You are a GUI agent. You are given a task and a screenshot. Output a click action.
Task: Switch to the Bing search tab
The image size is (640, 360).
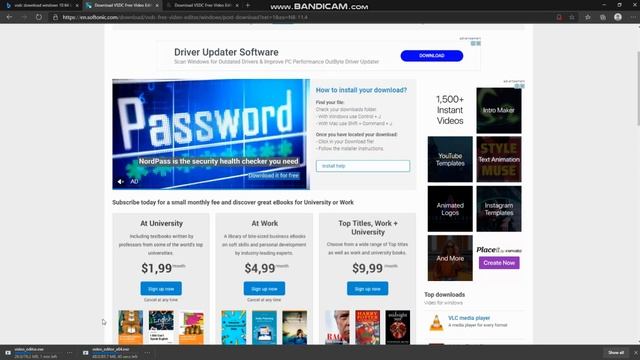coord(41,6)
